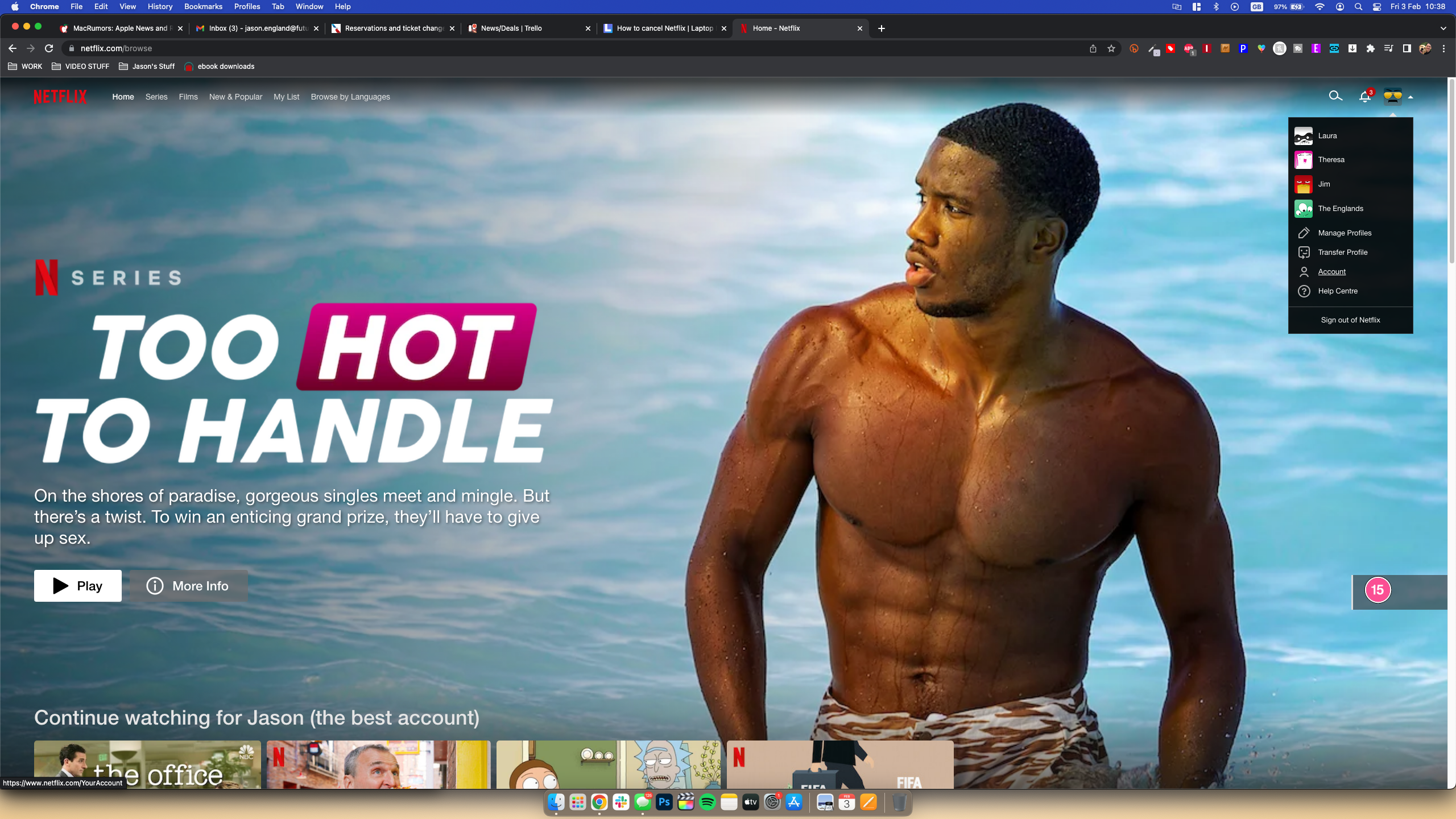Switch to the How to cancel Netflix tab
Viewport: 1456px width, 819px height.
click(665, 28)
